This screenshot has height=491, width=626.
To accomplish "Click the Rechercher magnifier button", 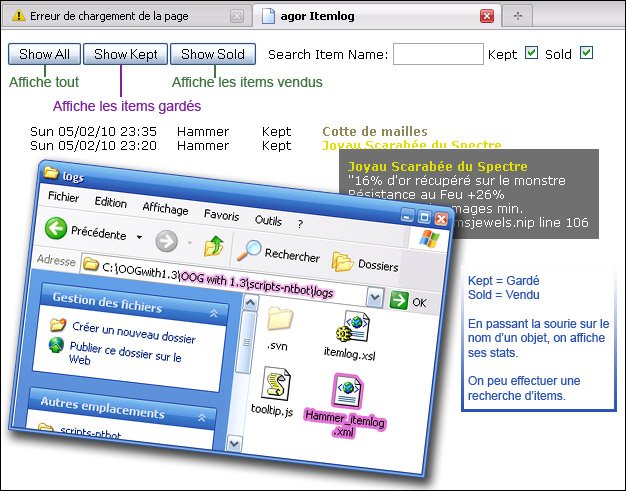I will click(x=278, y=253).
